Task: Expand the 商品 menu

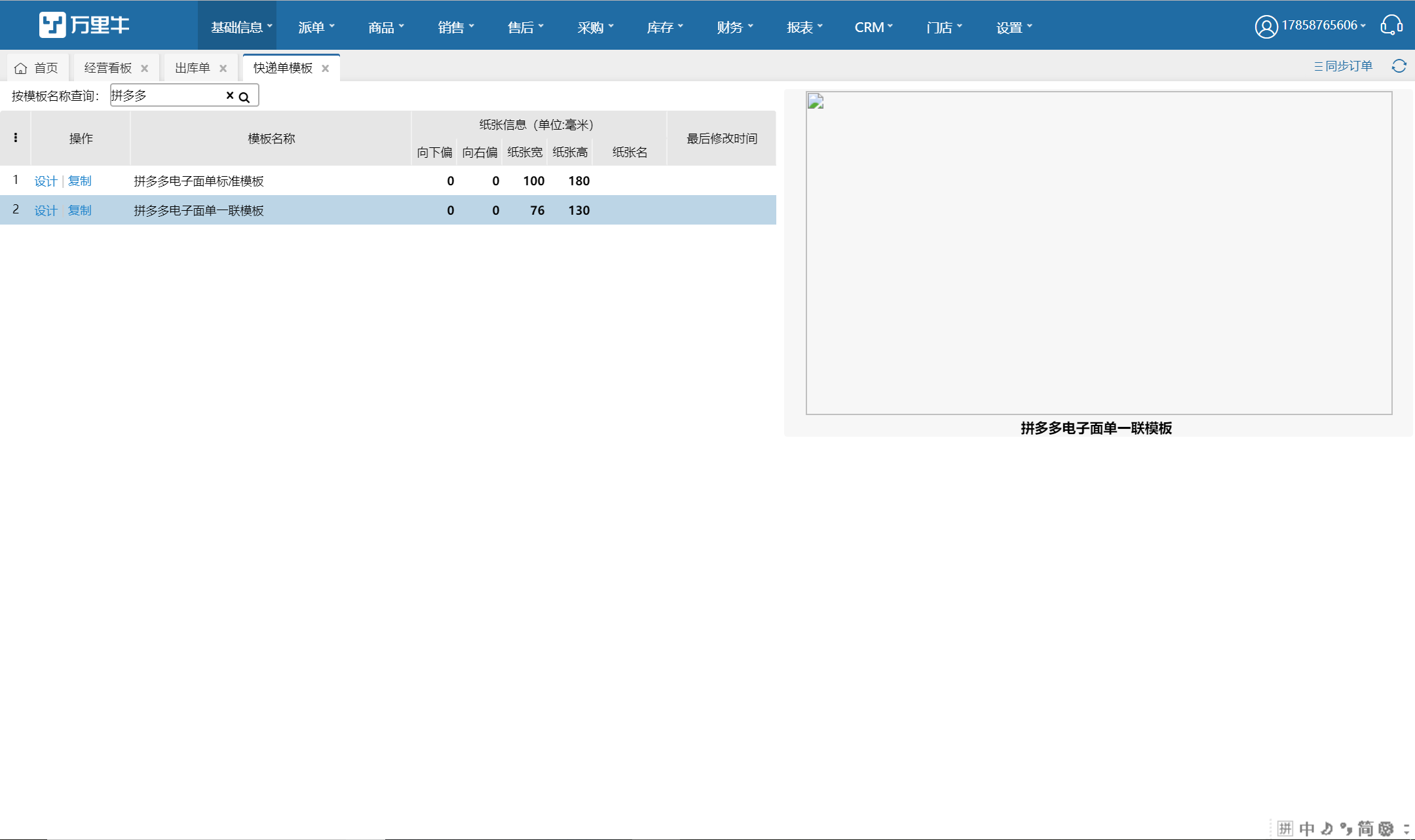Action: point(386,27)
